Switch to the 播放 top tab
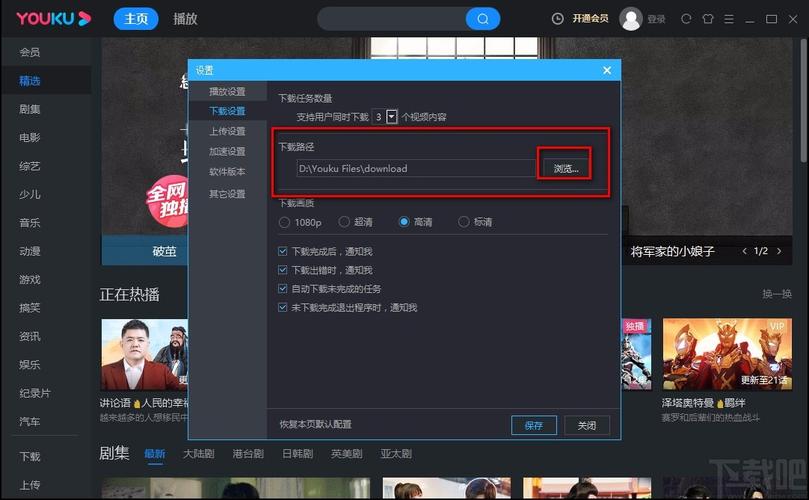This screenshot has height=500, width=809. [185, 19]
